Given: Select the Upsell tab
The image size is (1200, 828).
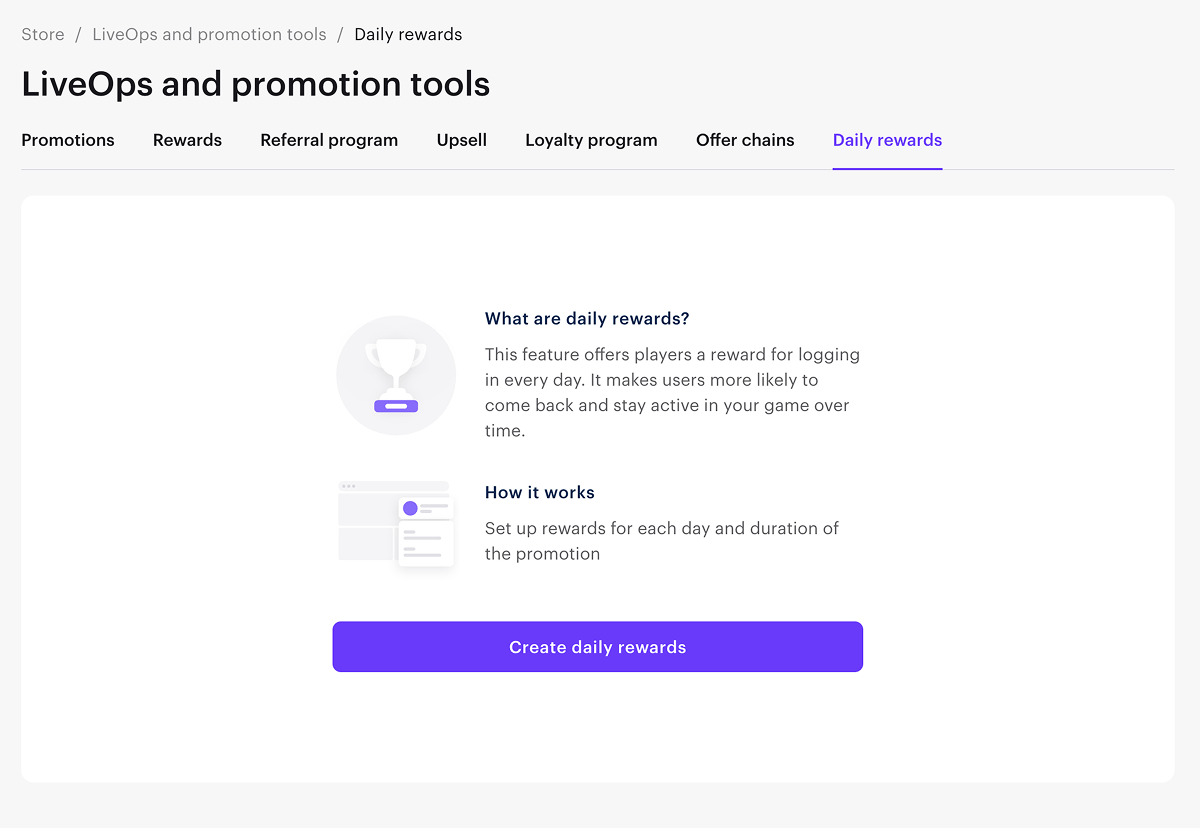Looking at the screenshot, I should pos(462,140).
